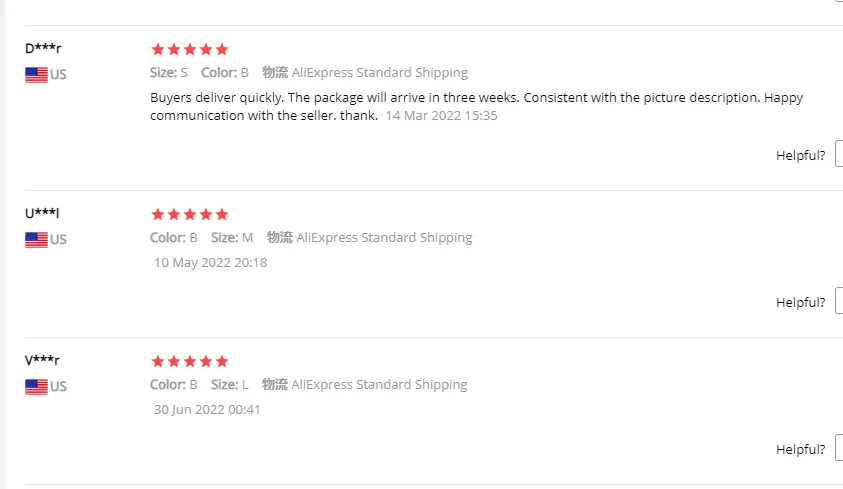Click the date 10 May 2022 20:18

(210, 263)
